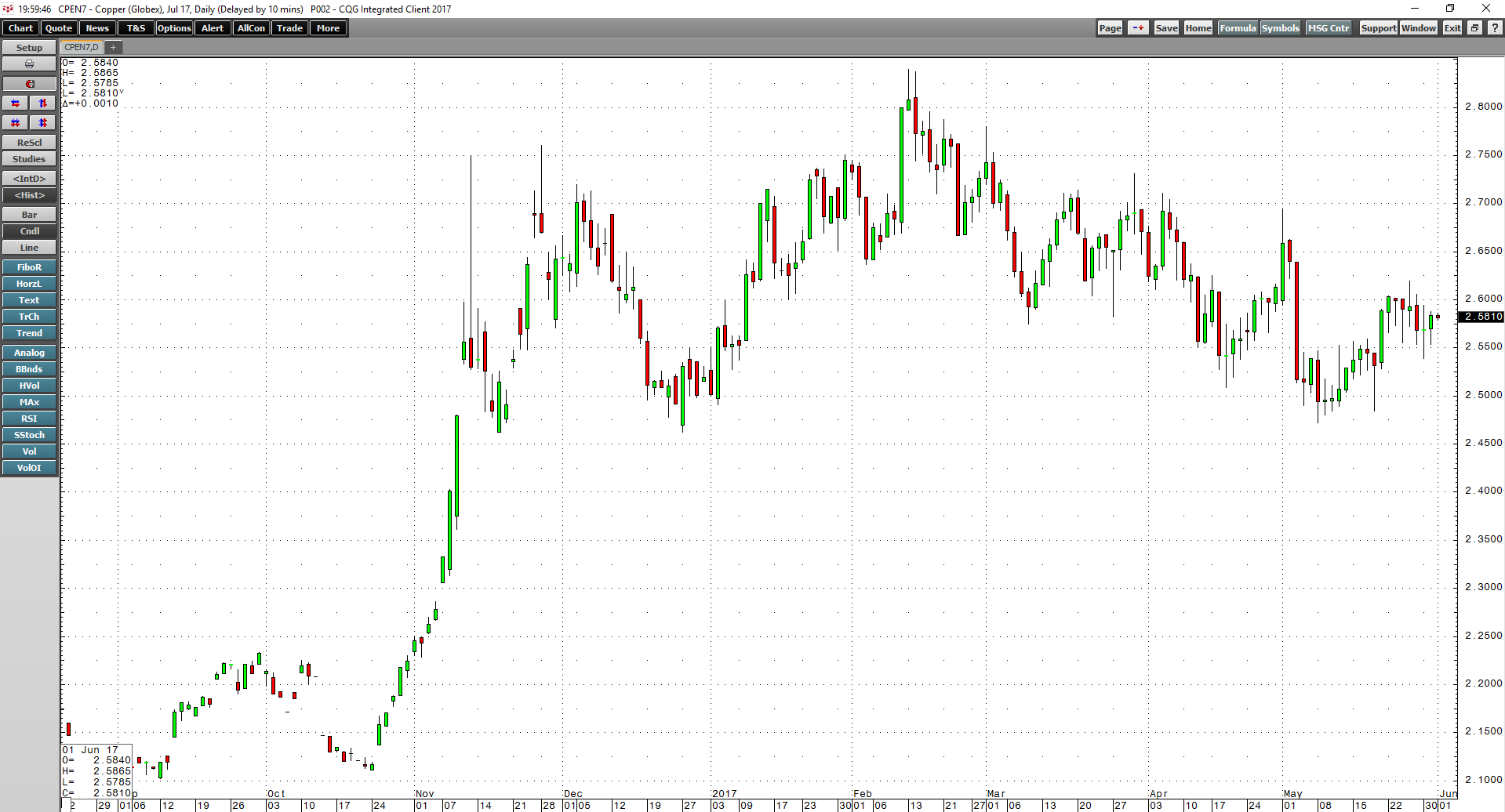
Task: Expand the More menu
Action: tap(328, 28)
